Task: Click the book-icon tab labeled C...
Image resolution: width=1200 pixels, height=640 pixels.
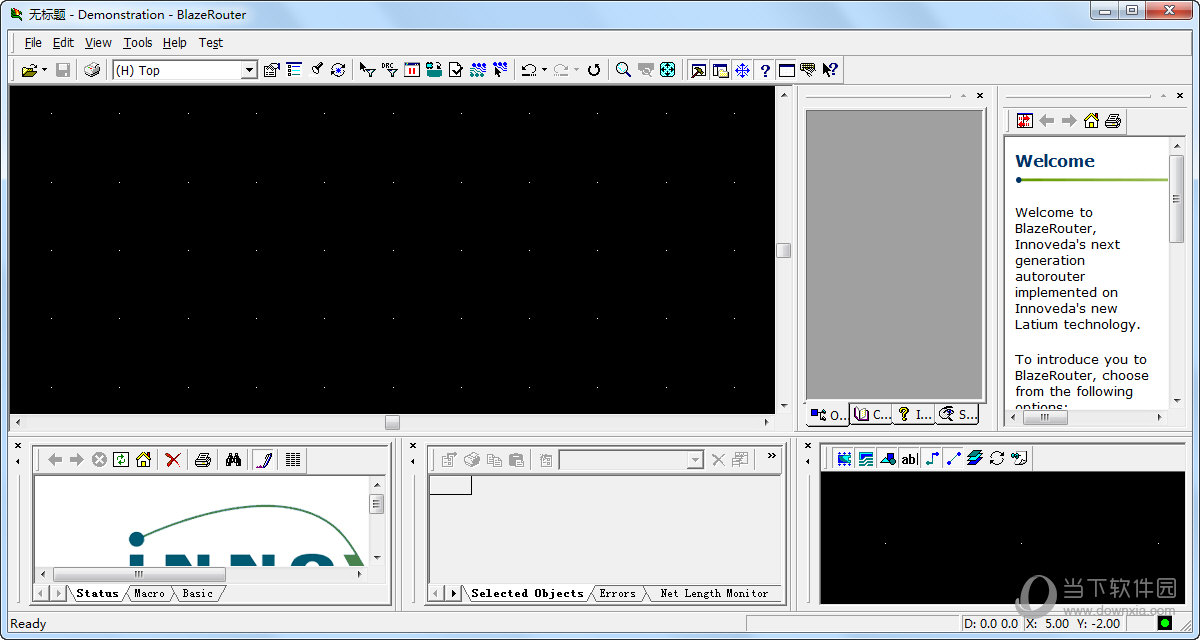Action: point(871,414)
